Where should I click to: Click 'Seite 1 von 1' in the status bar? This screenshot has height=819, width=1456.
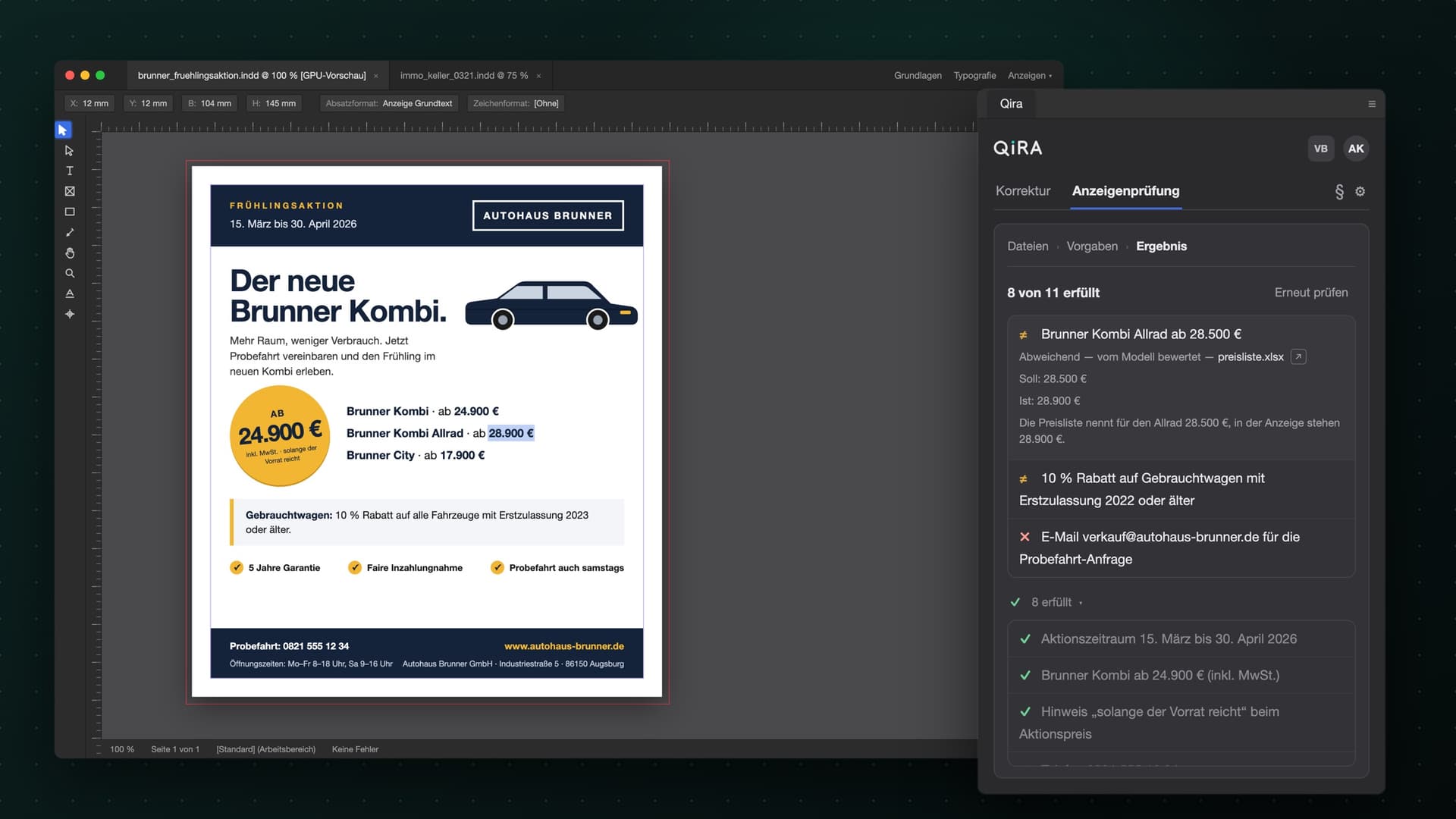pos(175,750)
